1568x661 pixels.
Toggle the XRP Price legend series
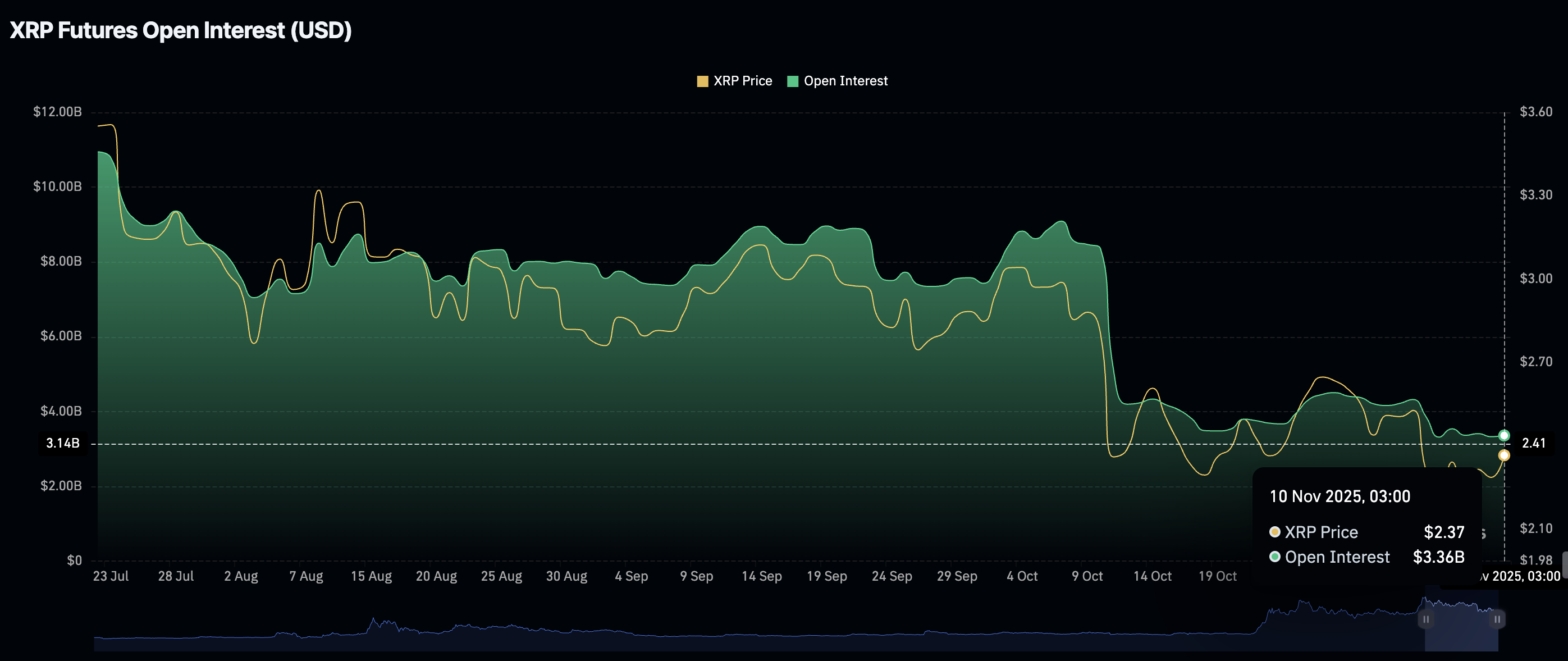pyautogui.click(x=742, y=81)
